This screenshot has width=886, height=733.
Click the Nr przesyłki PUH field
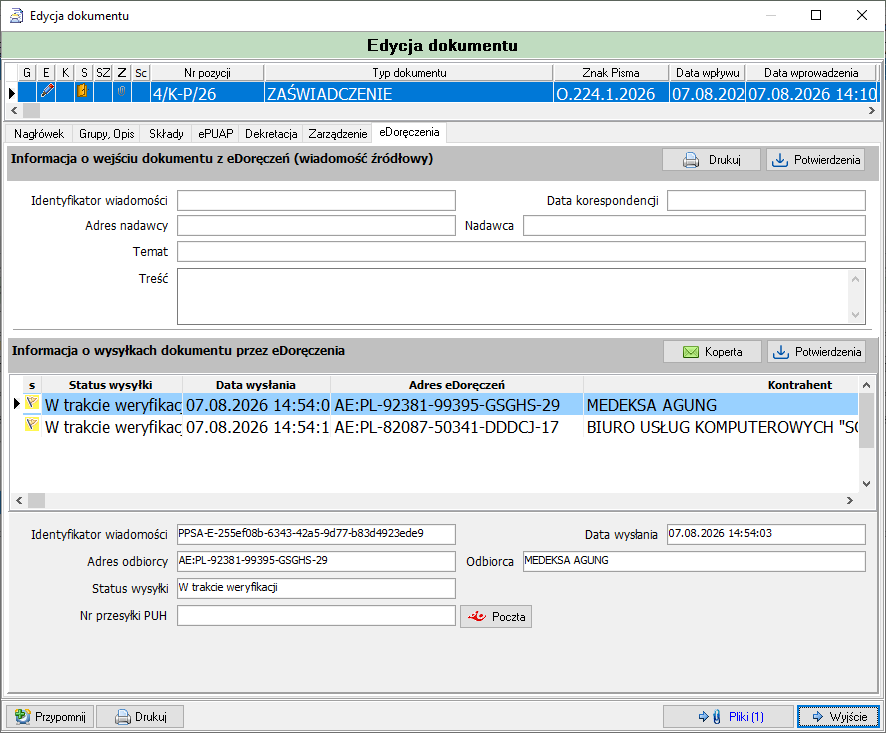(x=316, y=615)
